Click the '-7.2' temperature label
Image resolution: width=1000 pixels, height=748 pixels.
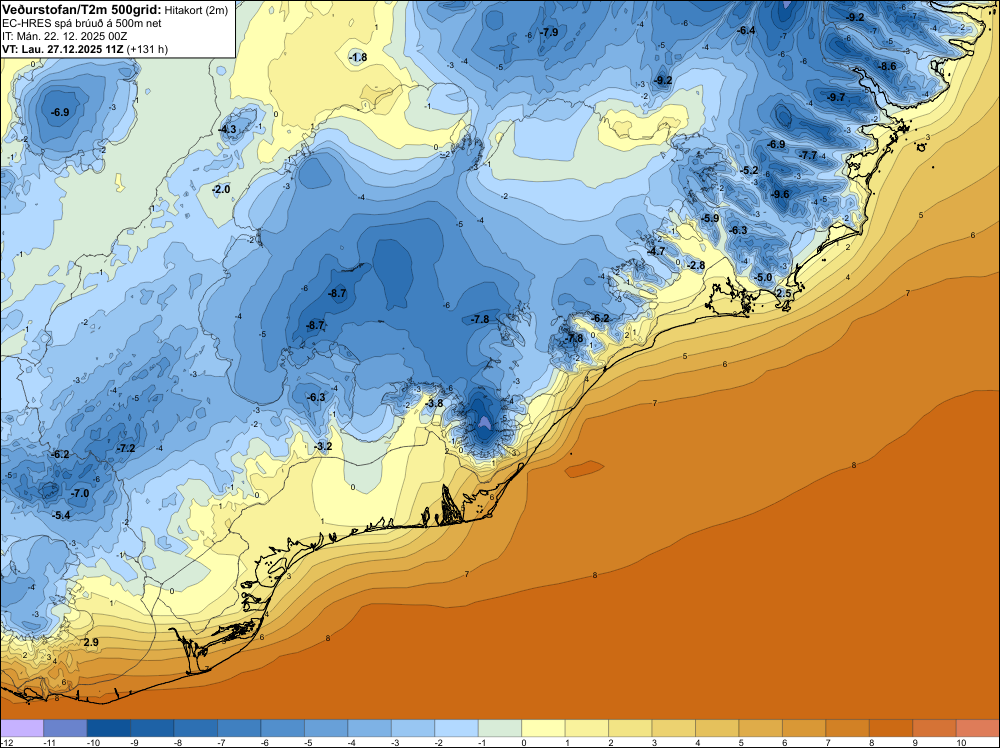pyautogui.click(x=126, y=449)
